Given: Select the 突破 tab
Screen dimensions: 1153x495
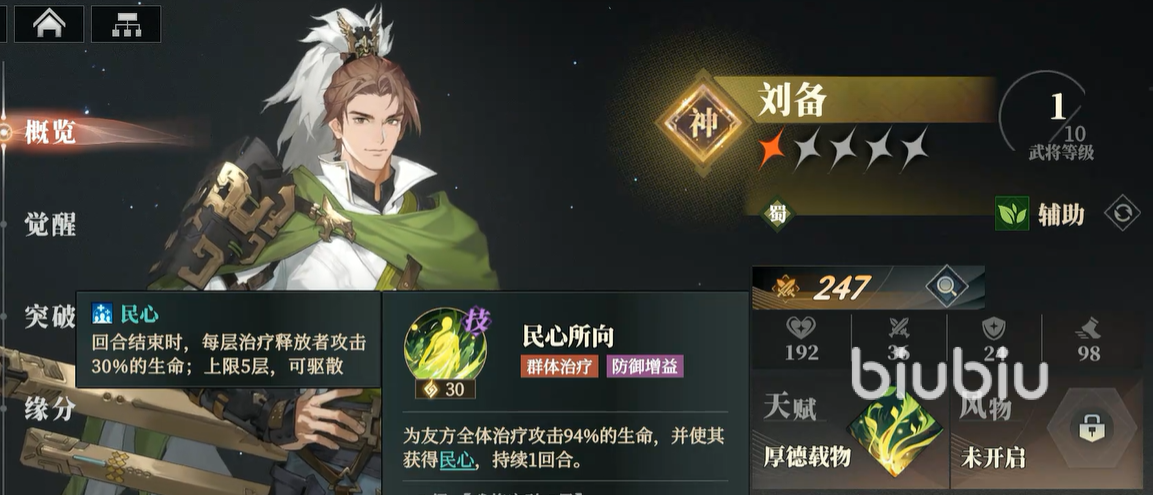Looking at the screenshot, I should coord(50,317).
